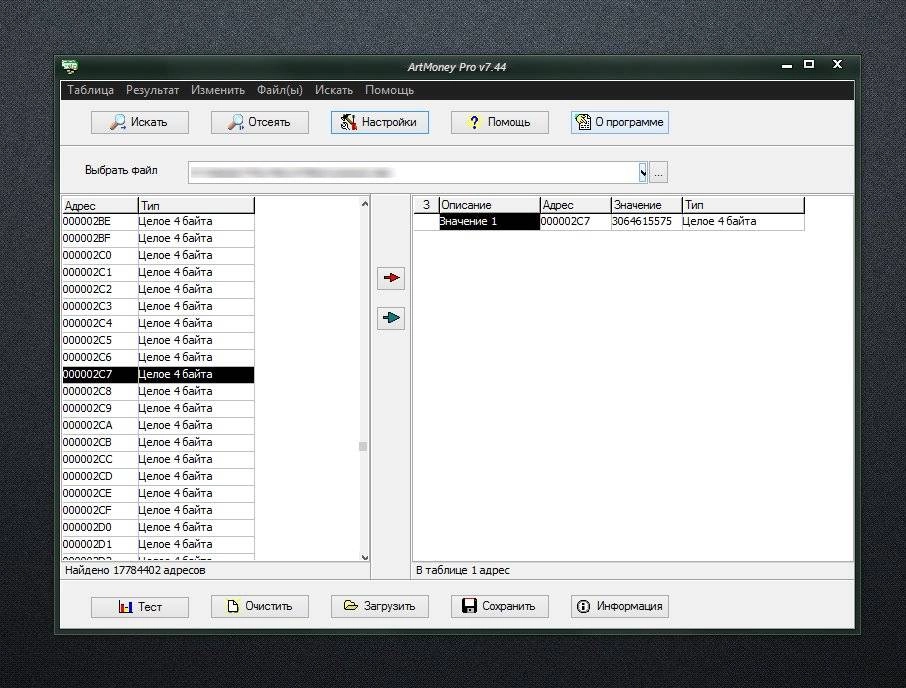Select highlighted address row 000002C7 in left list

158,374
